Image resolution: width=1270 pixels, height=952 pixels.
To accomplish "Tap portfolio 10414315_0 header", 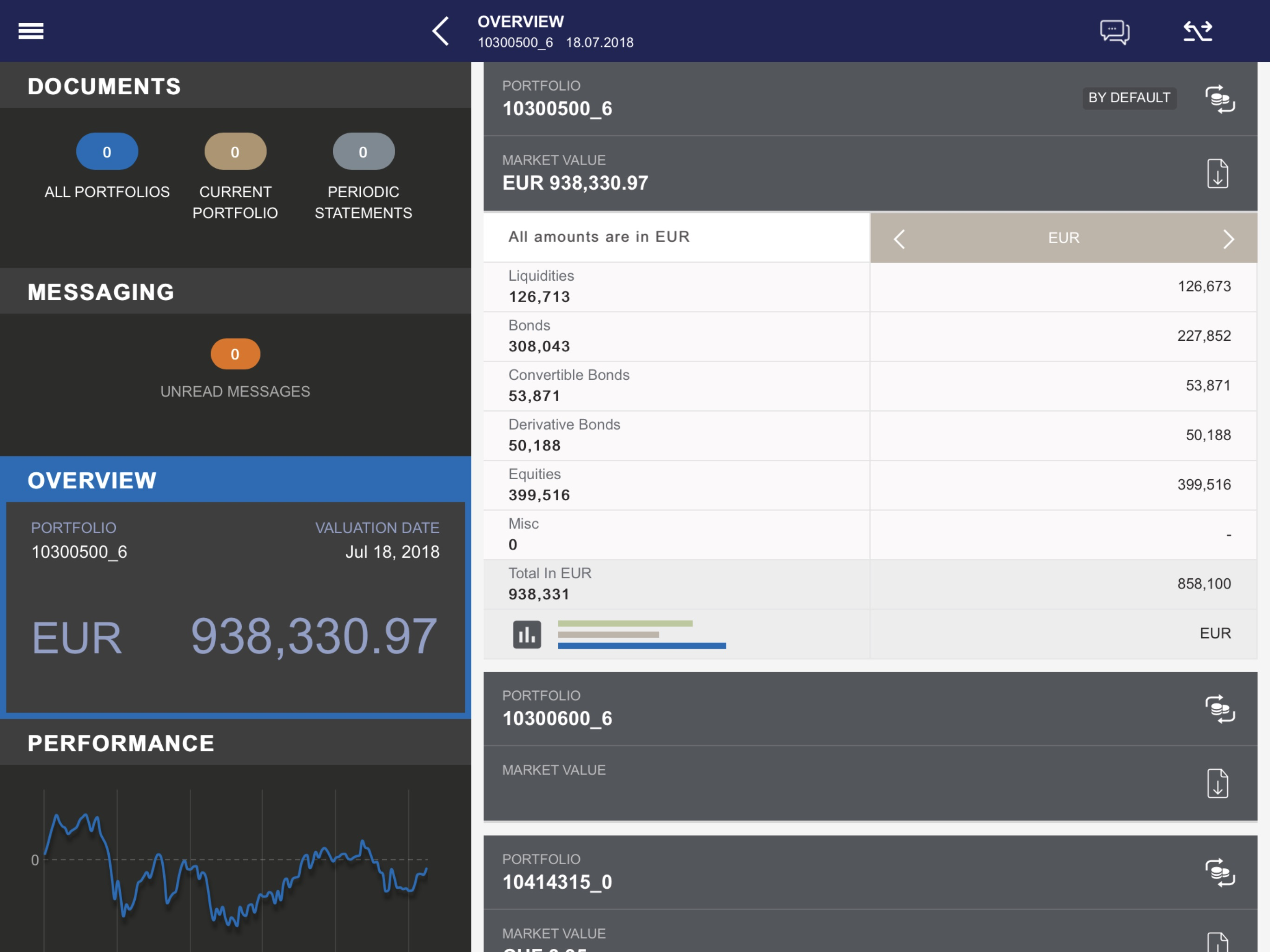I will tap(870, 872).
